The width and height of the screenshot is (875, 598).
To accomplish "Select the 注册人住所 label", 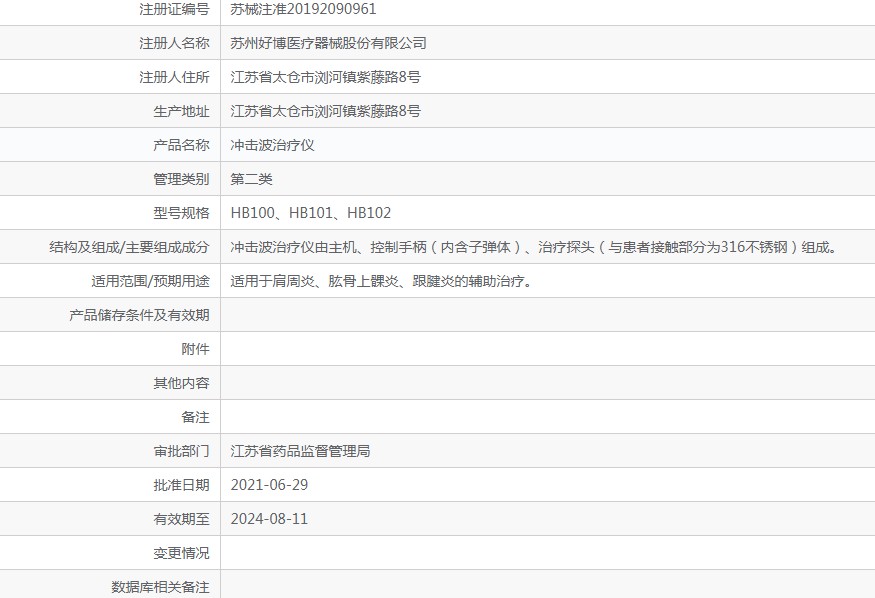I will coord(174,77).
